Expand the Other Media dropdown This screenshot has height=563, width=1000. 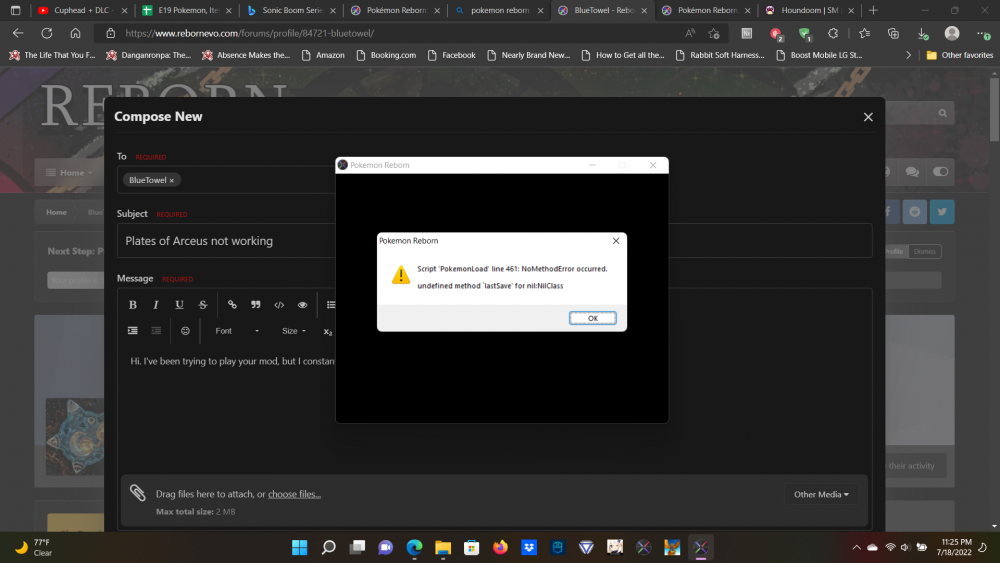pos(821,494)
